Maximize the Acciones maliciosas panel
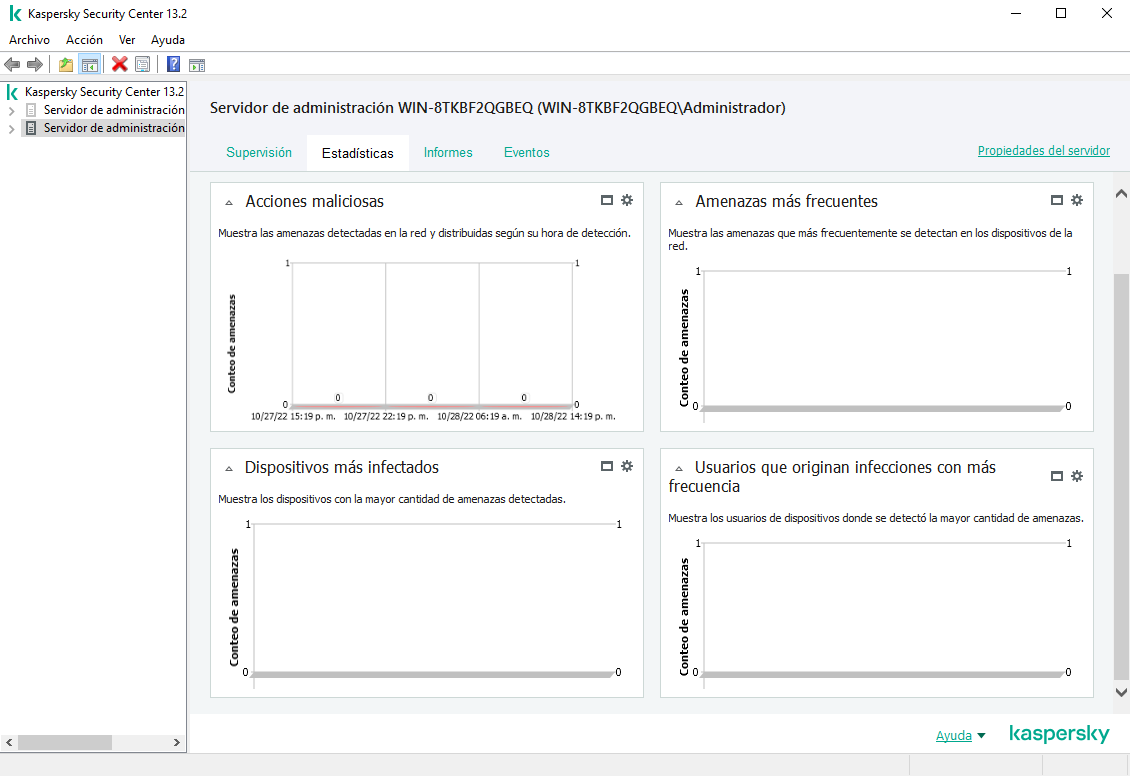 (607, 200)
